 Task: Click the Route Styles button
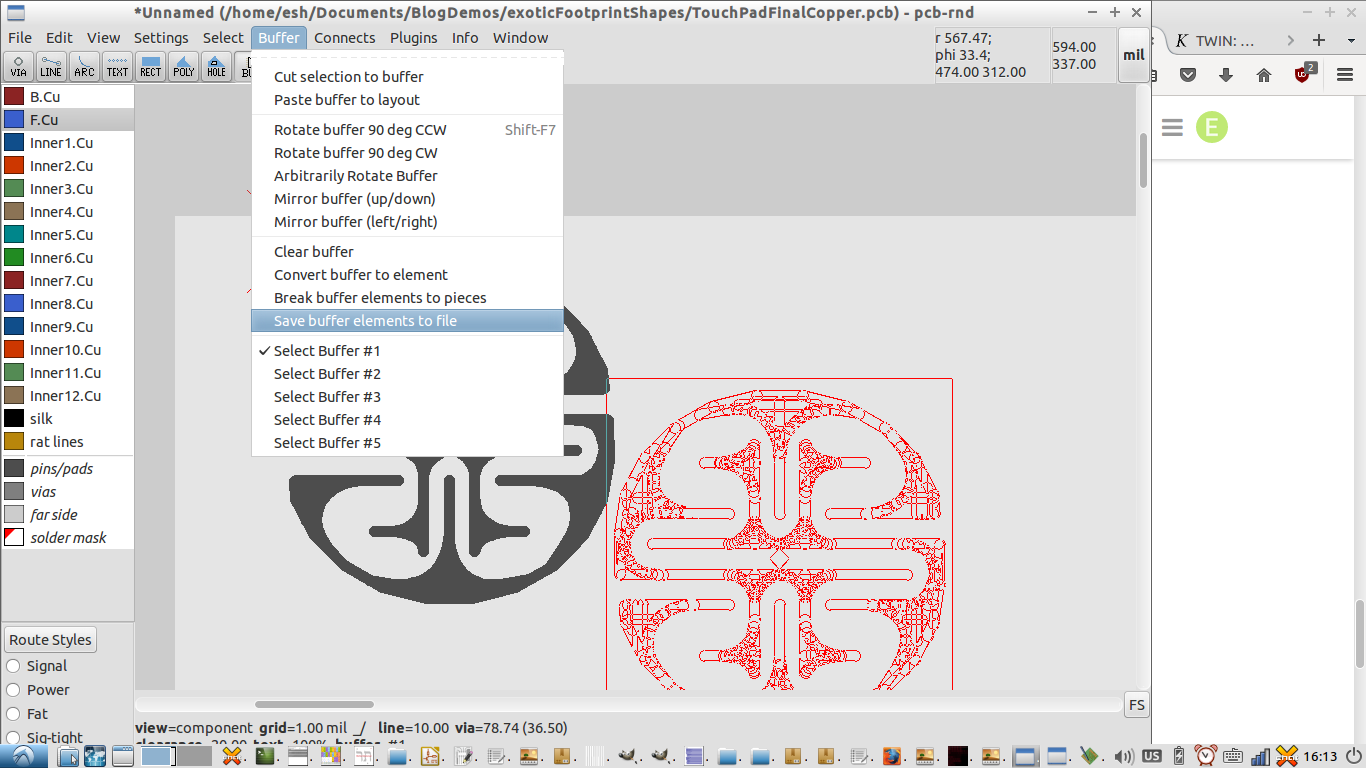click(50, 639)
